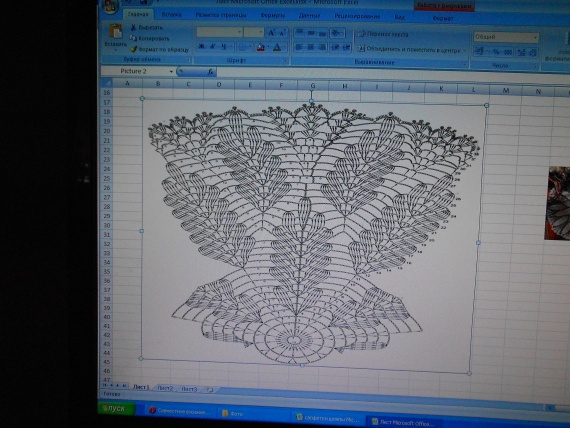Toggle bold Ж formatting

(201, 46)
